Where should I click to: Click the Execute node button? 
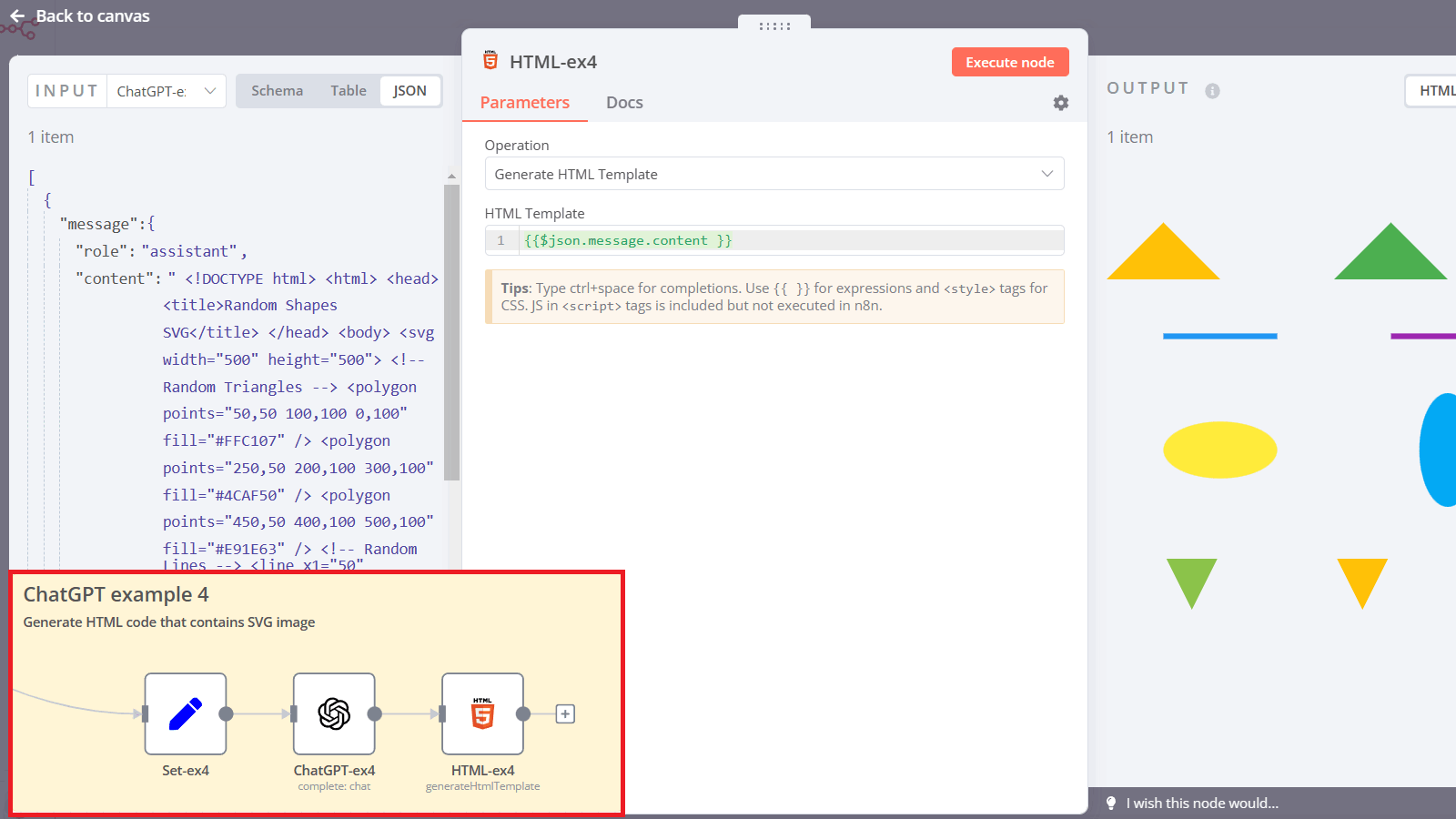coord(1010,61)
